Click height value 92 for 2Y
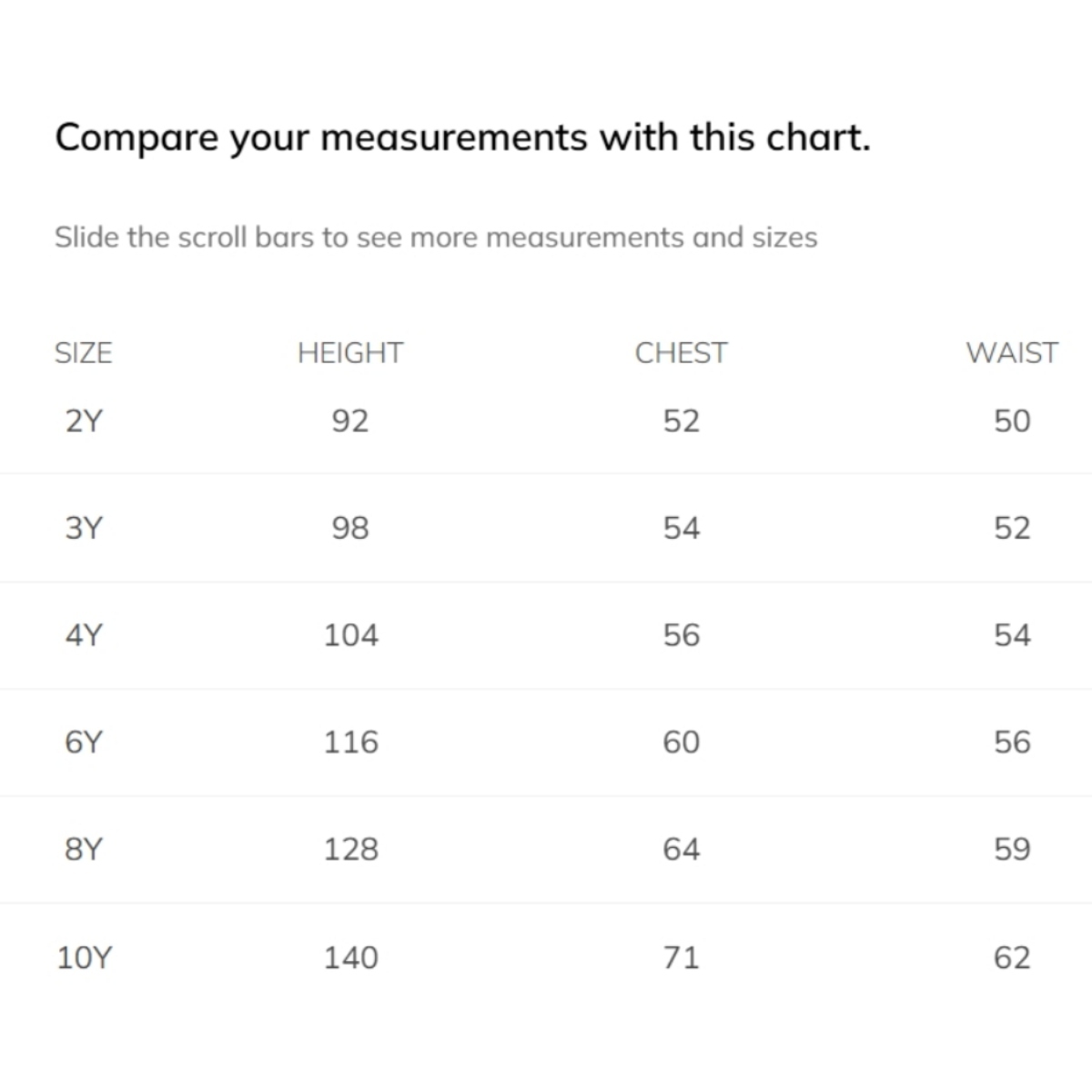This screenshot has width=1092, height=1092. (350, 421)
